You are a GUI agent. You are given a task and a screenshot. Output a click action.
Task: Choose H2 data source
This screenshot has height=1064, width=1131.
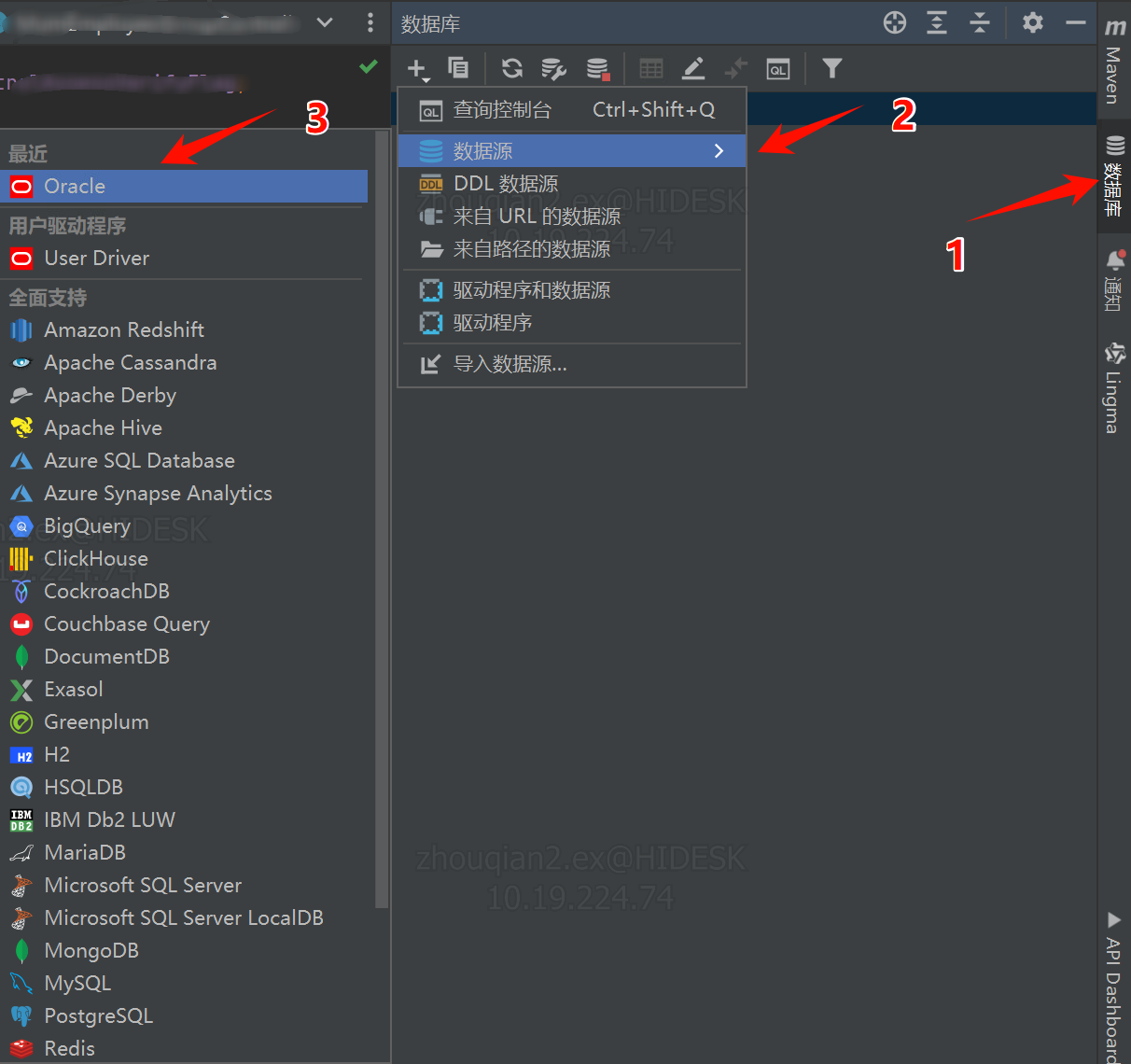click(184, 754)
